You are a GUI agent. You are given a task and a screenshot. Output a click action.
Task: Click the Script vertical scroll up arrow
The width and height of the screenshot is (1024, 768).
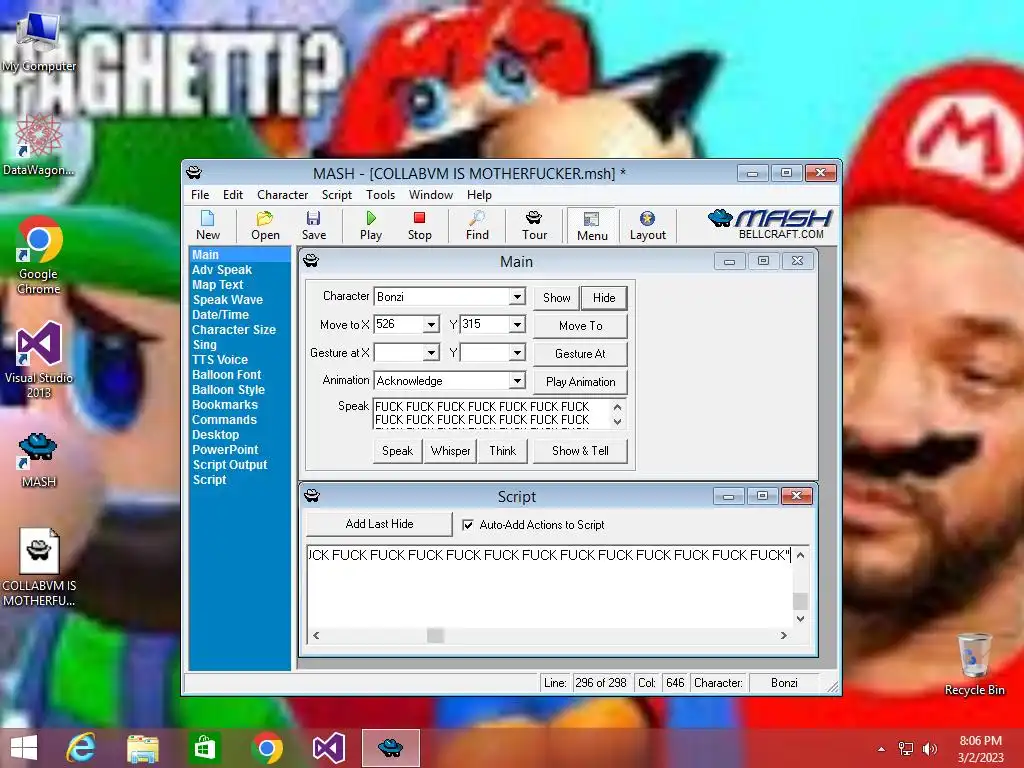click(x=801, y=555)
